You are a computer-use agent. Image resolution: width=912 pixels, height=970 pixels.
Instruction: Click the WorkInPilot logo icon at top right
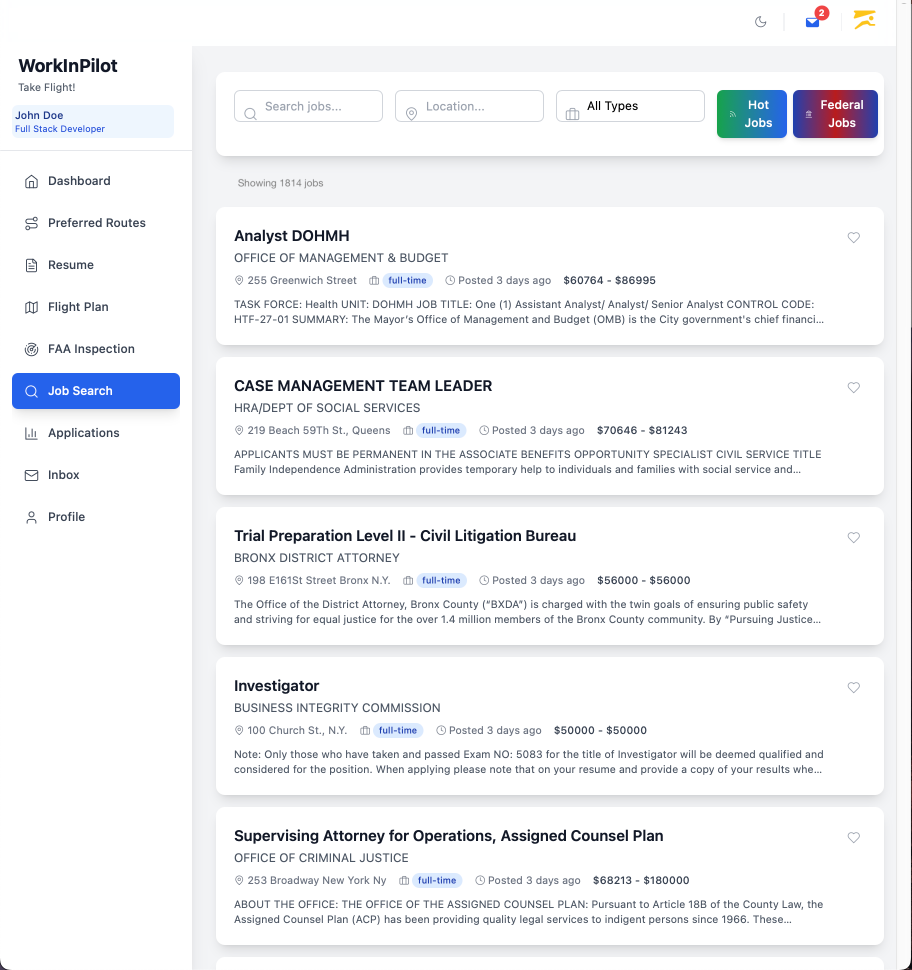point(864,19)
